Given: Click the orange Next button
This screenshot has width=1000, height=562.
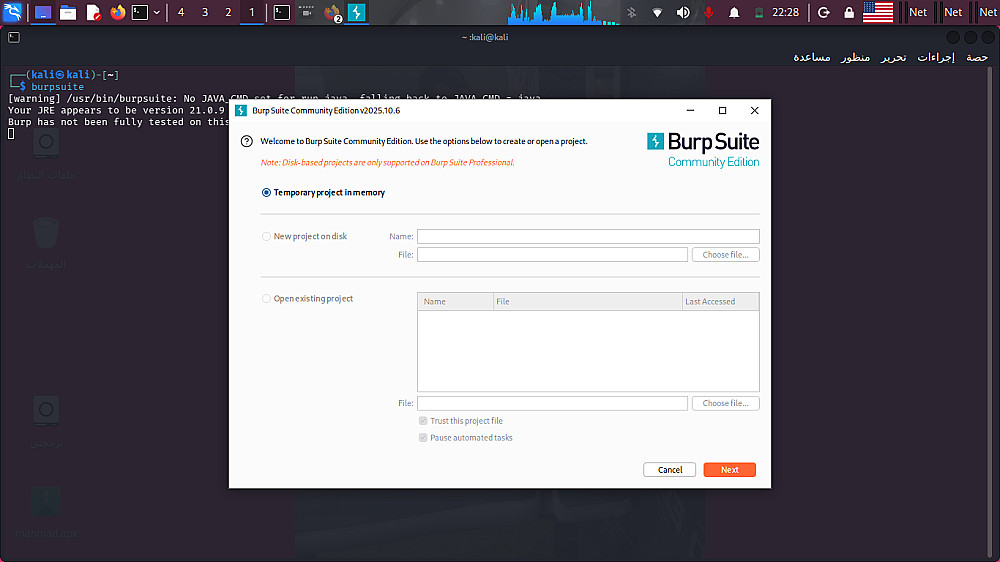Looking at the screenshot, I should [x=730, y=470].
